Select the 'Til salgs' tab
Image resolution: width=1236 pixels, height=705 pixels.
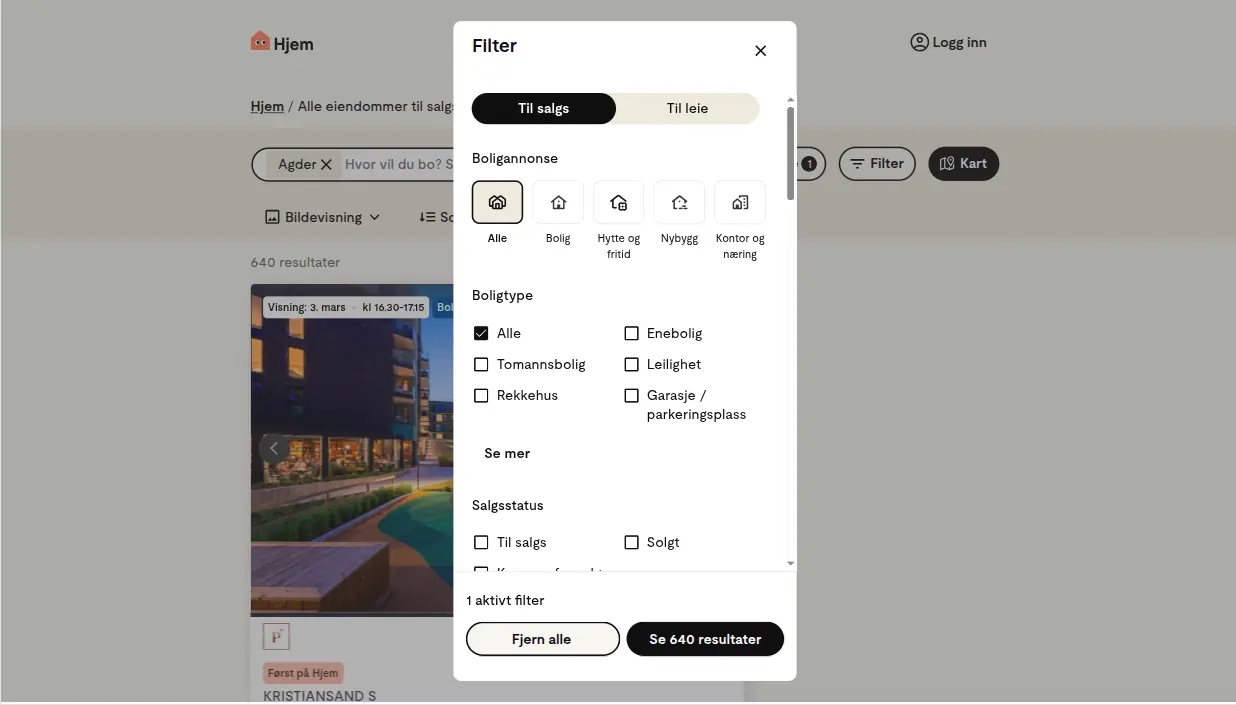[x=543, y=108]
